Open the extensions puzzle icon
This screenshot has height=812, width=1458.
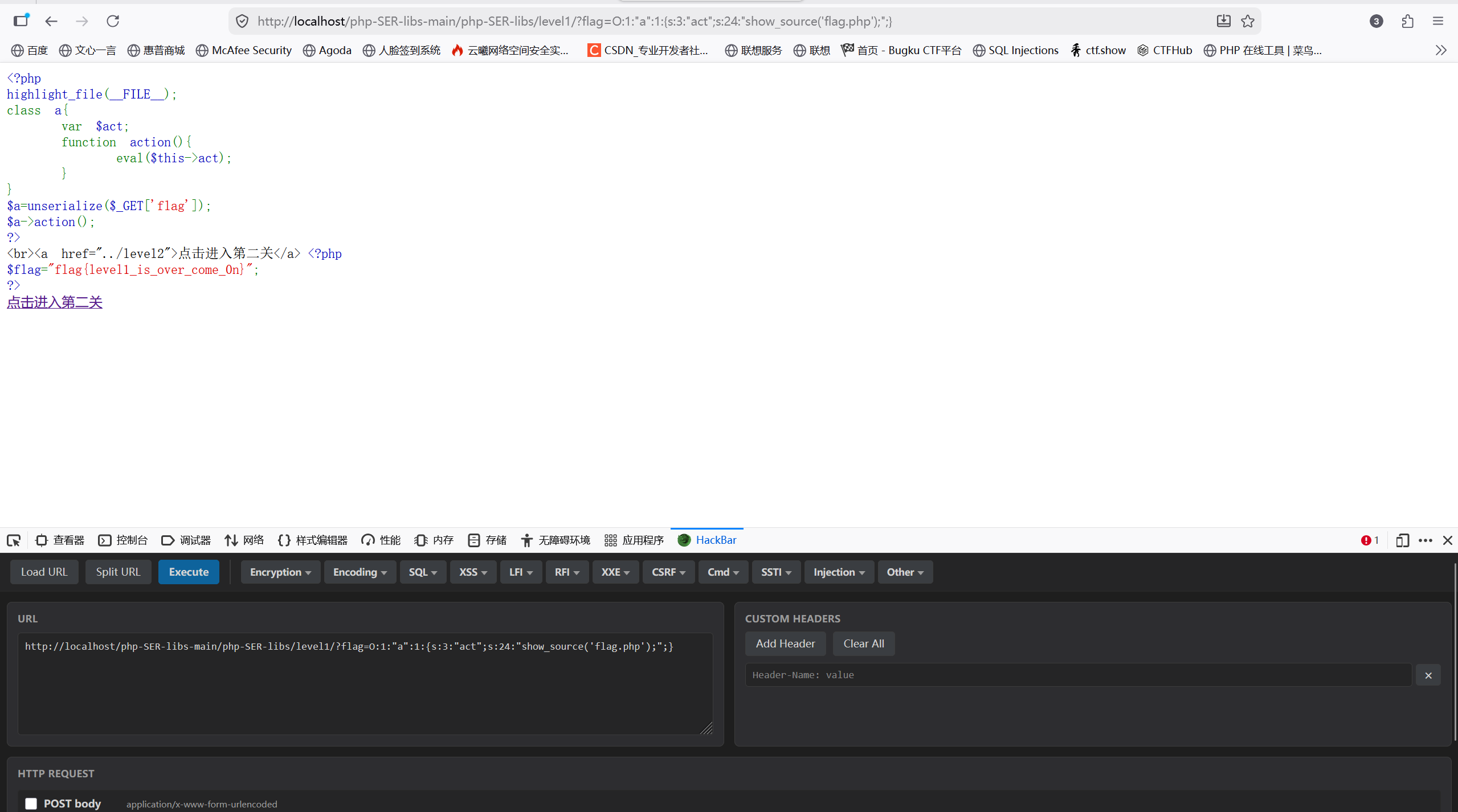pyautogui.click(x=1407, y=21)
